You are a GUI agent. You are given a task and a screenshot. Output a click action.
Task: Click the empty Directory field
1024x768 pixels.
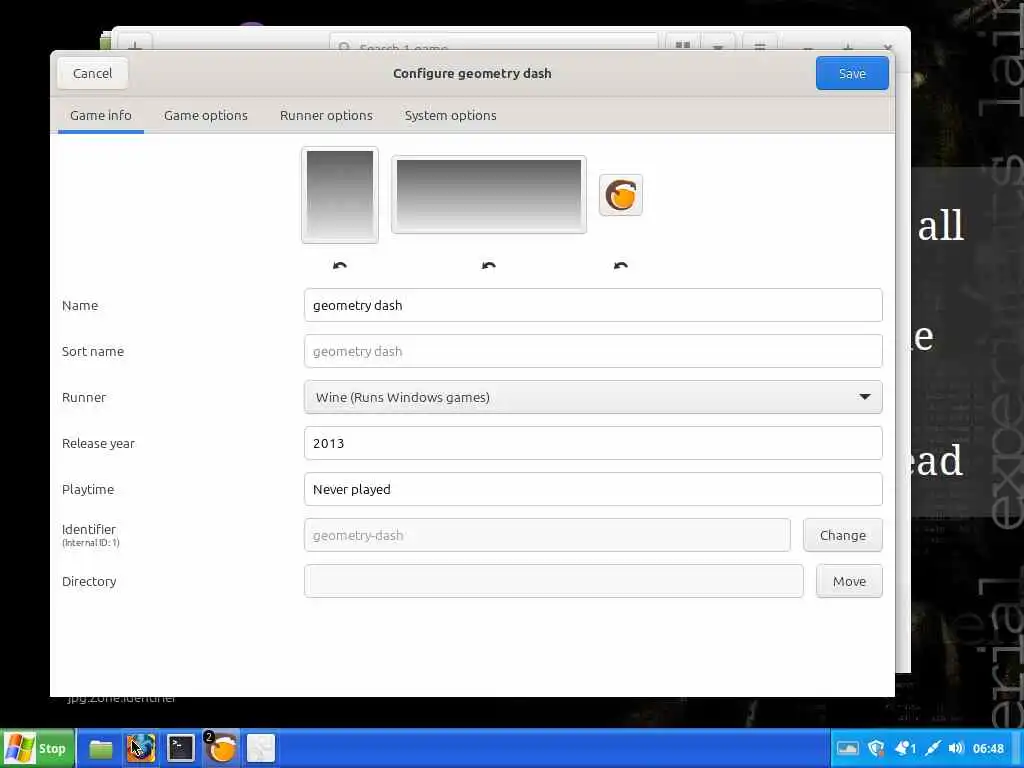click(x=554, y=581)
